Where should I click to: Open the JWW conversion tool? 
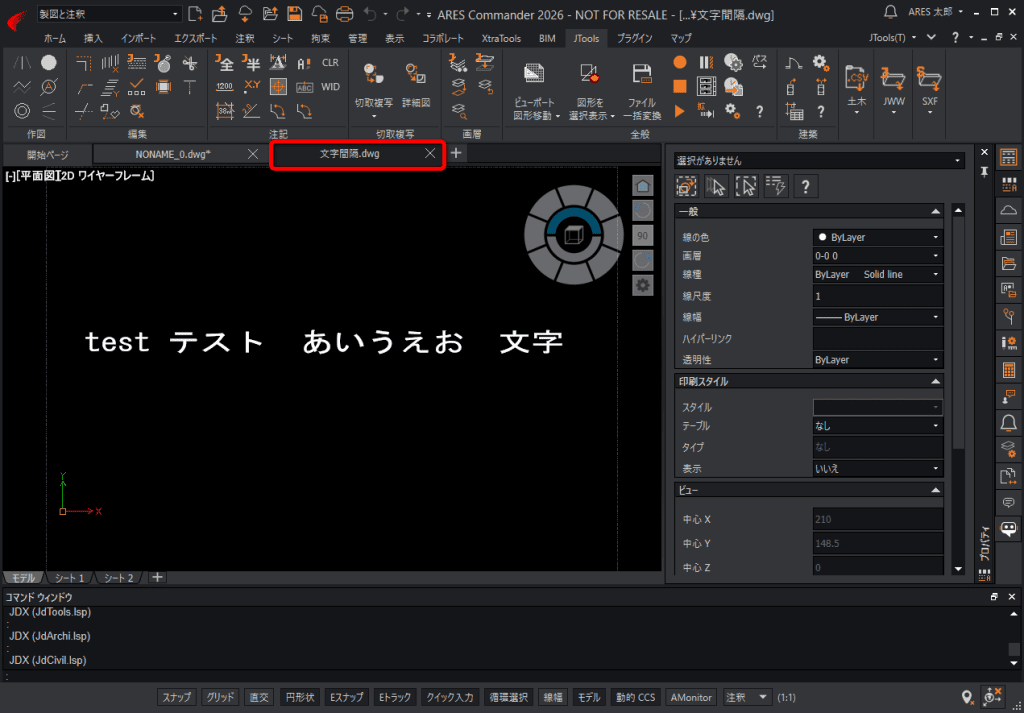coord(893,89)
